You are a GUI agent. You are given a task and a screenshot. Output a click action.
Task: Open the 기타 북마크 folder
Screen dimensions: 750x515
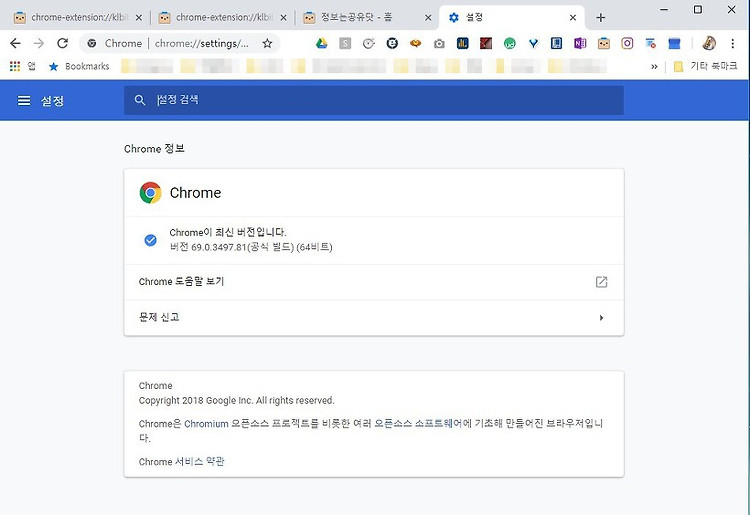point(705,66)
